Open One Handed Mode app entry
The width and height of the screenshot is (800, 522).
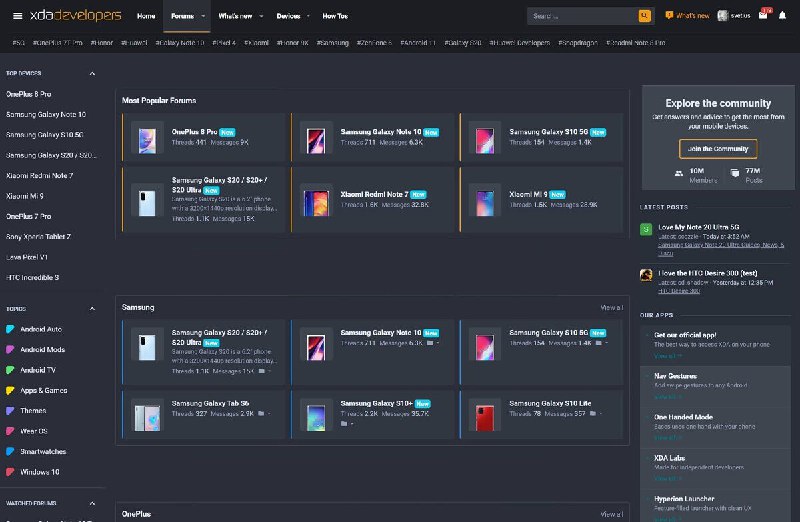point(683,417)
